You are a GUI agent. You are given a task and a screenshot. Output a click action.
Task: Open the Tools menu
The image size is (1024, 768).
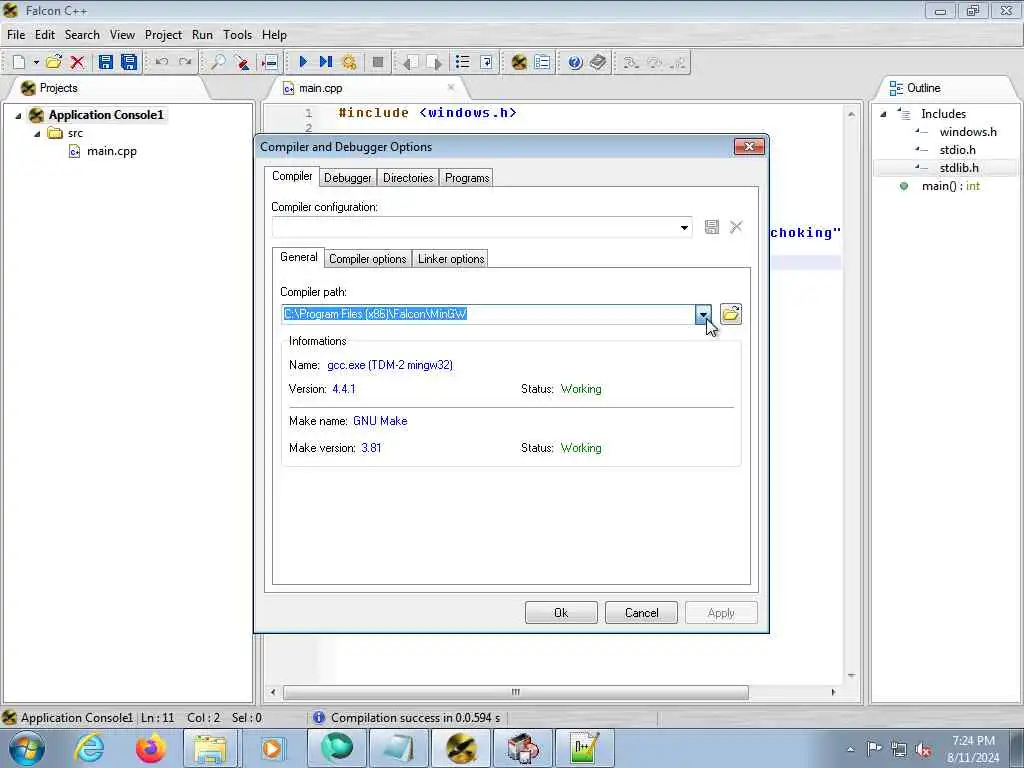(x=237, y=35)
